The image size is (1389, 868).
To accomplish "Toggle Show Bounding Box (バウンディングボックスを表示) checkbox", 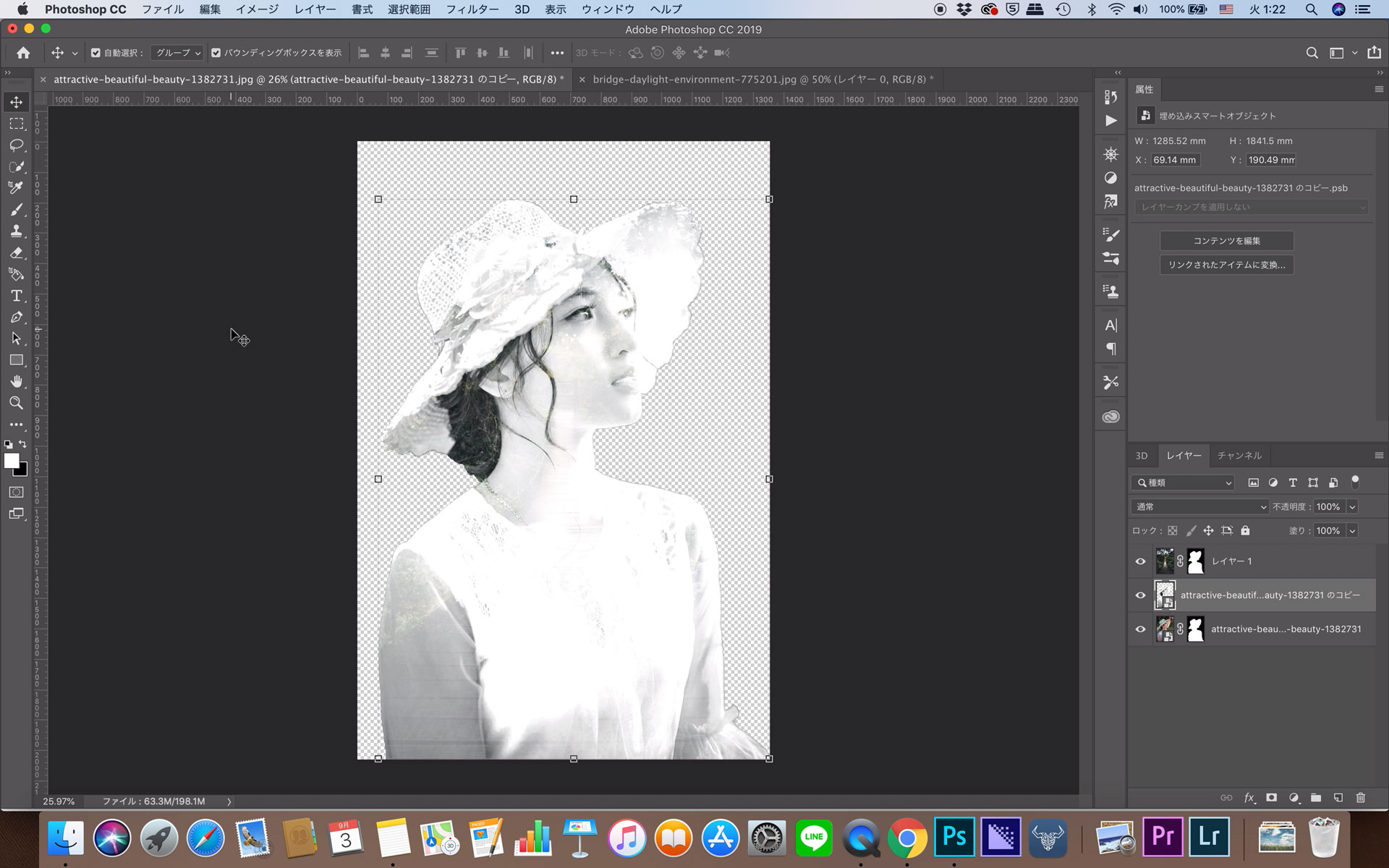I will point(216,53).
